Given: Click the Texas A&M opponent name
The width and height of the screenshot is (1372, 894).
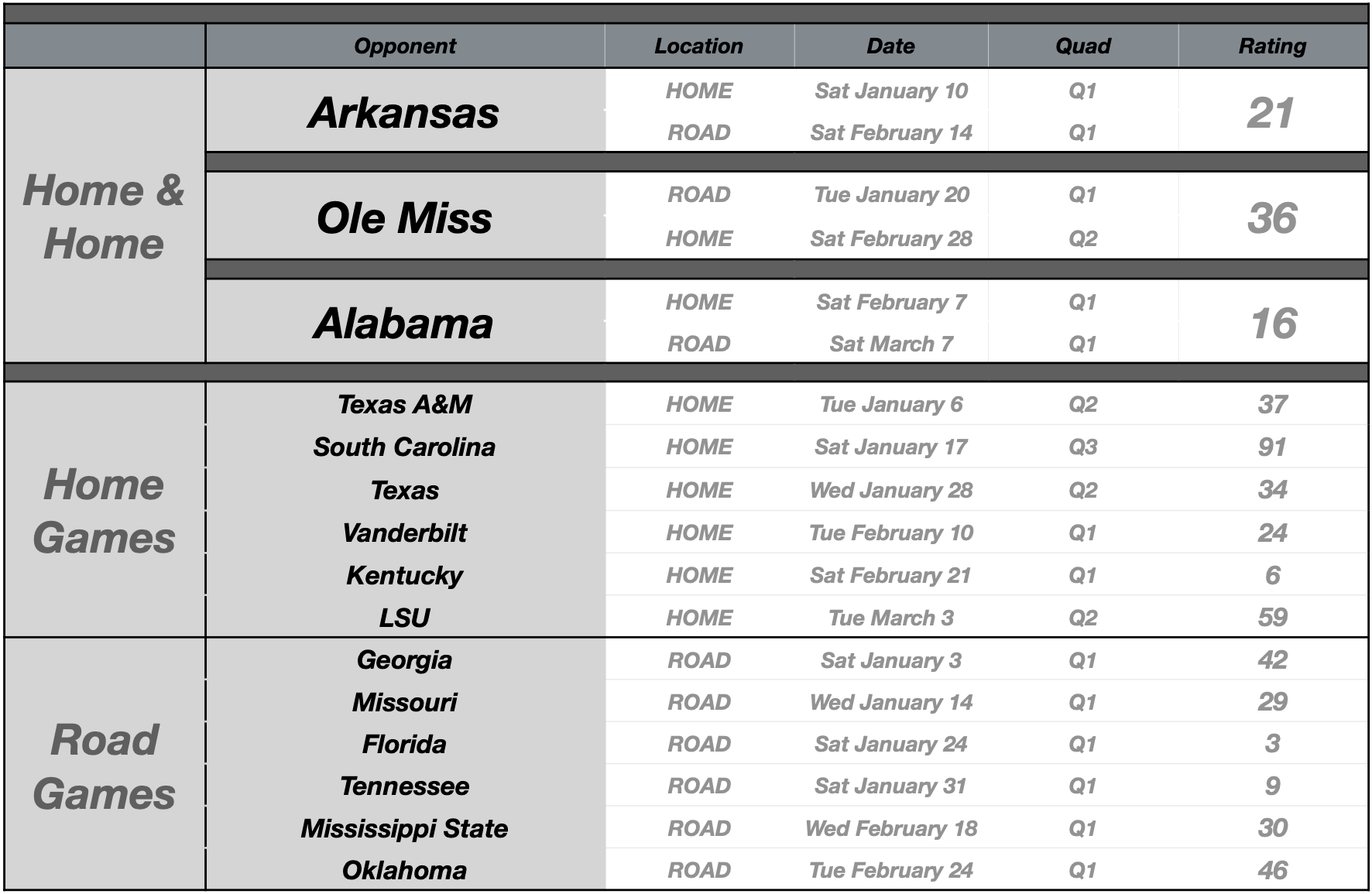Looking at the screenshot, I should 404,404.
